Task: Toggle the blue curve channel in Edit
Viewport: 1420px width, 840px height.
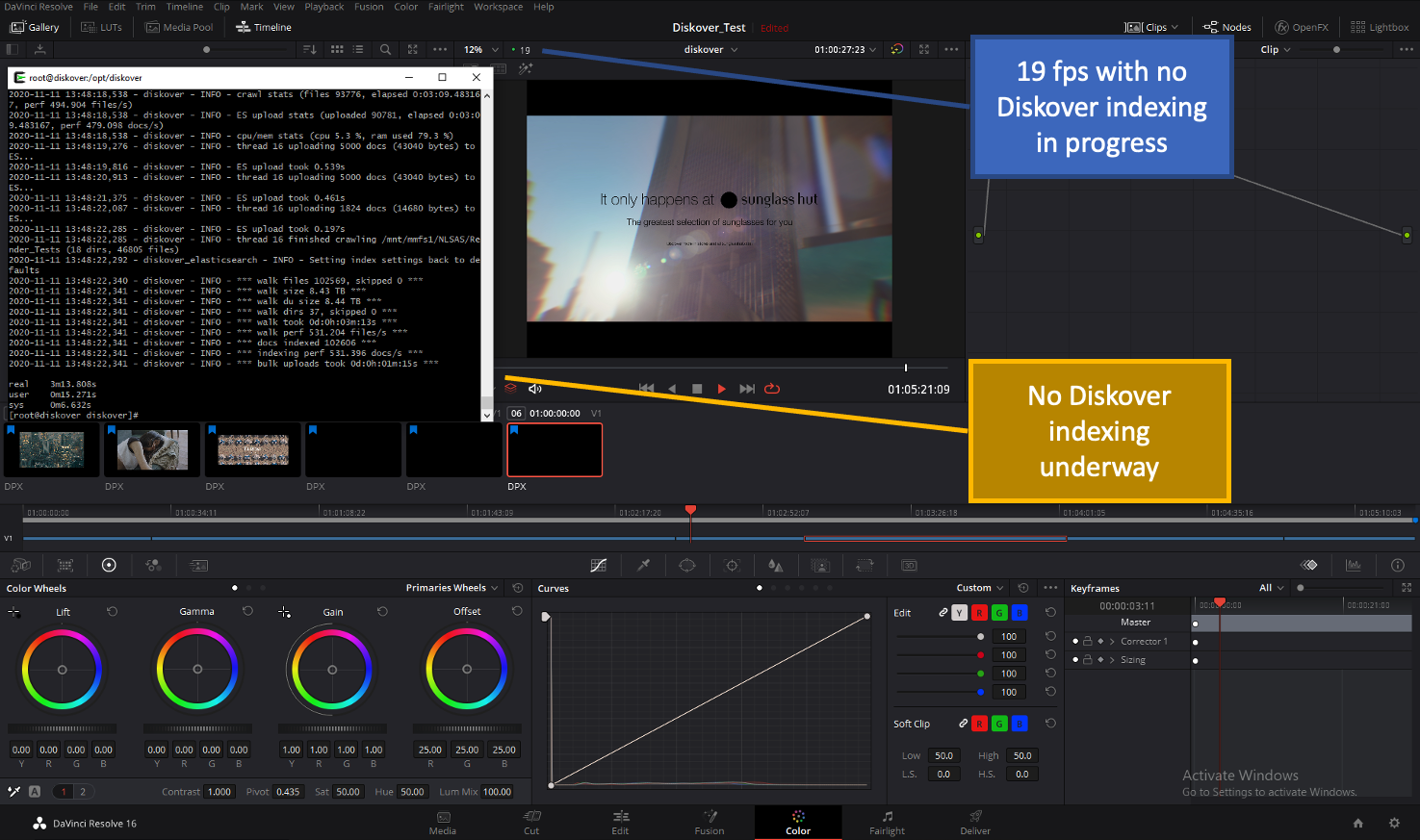Action: tap(1020, 613)
